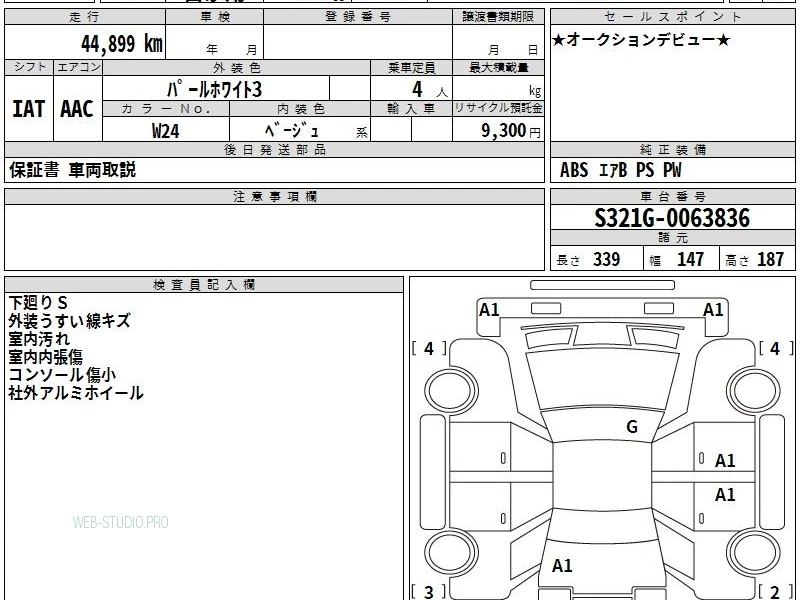Click the seating capacity value 4 人

(x=429, y=90)
